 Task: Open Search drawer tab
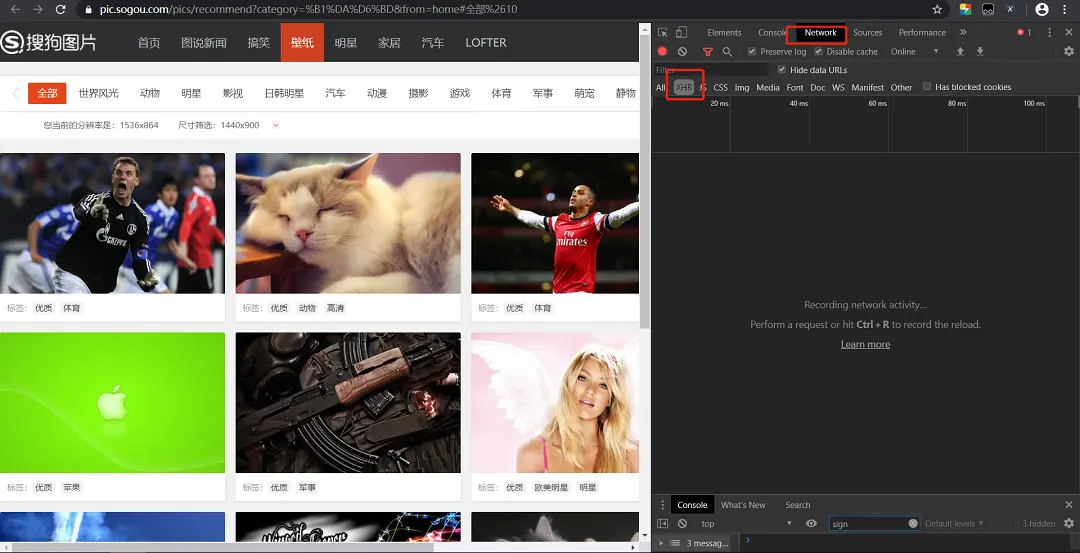coord(798,505)
